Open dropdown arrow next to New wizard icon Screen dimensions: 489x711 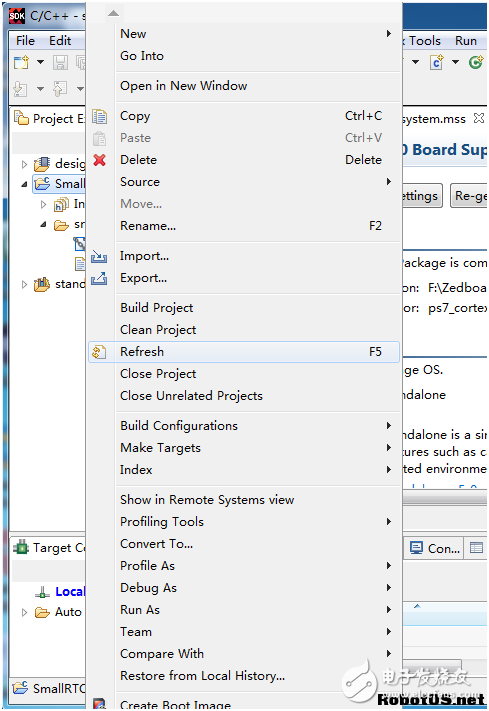[x=40, y=62]
